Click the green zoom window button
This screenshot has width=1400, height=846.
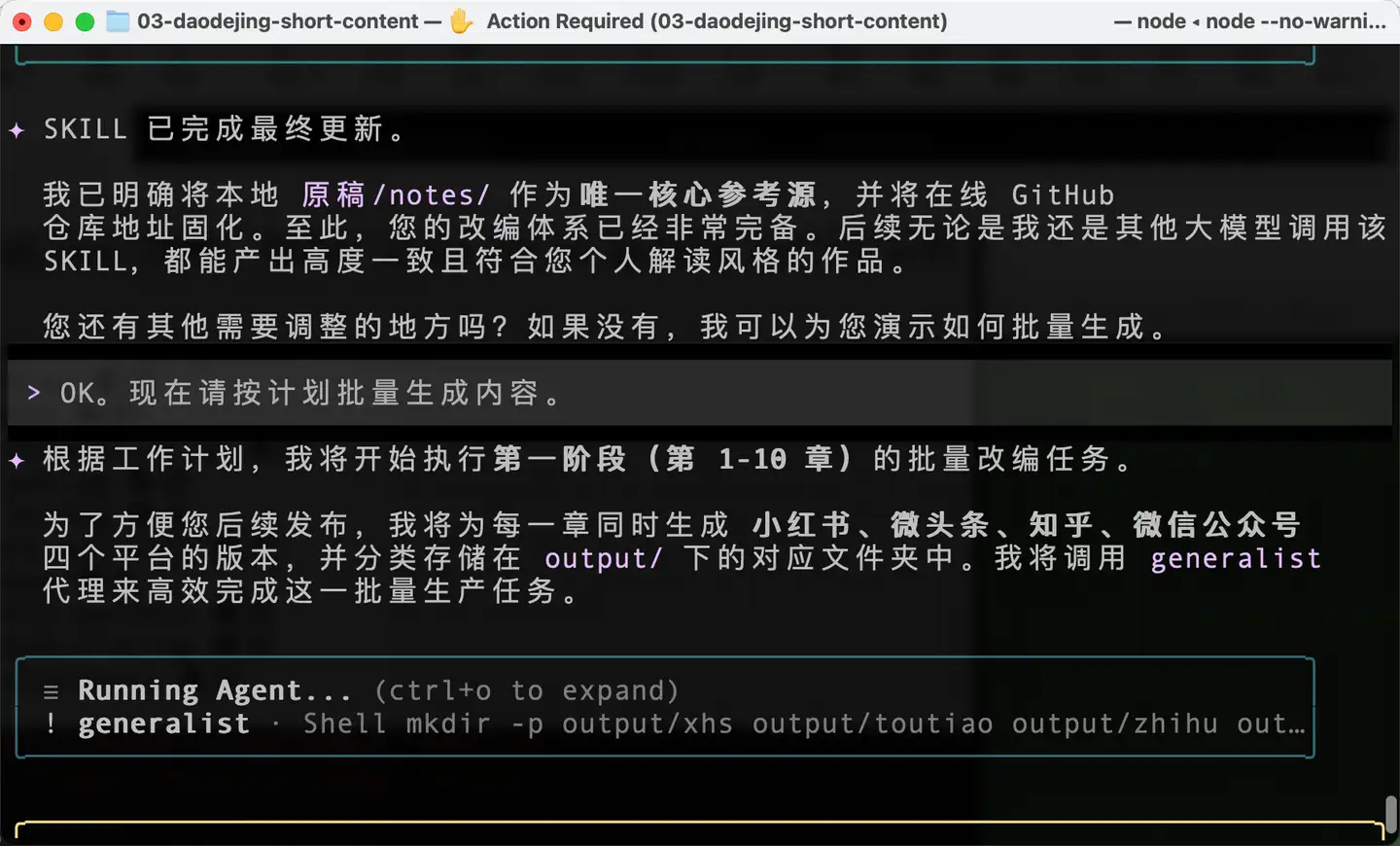pos(85,21)
